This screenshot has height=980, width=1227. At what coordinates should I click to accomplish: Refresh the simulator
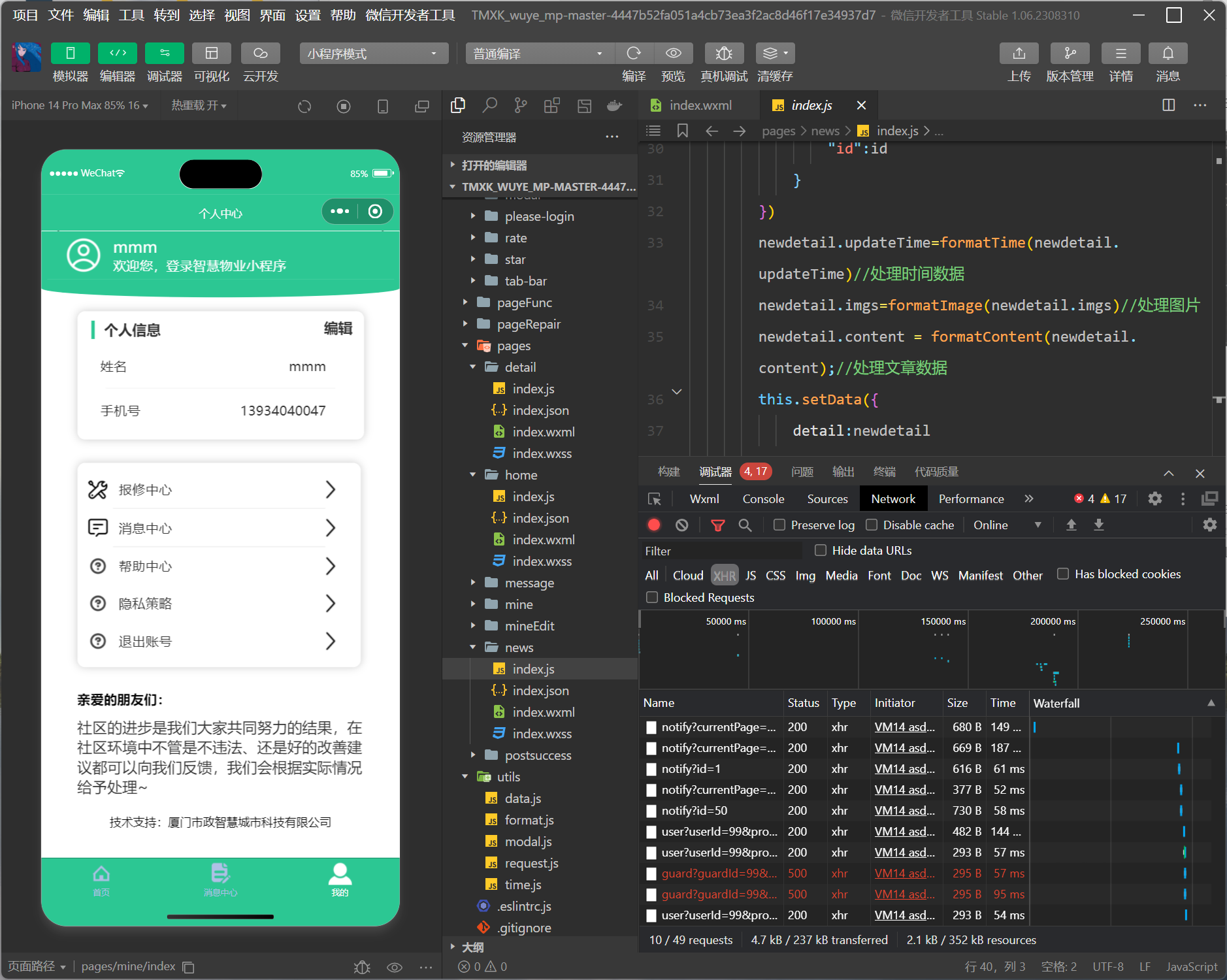[x=304, y=106]
